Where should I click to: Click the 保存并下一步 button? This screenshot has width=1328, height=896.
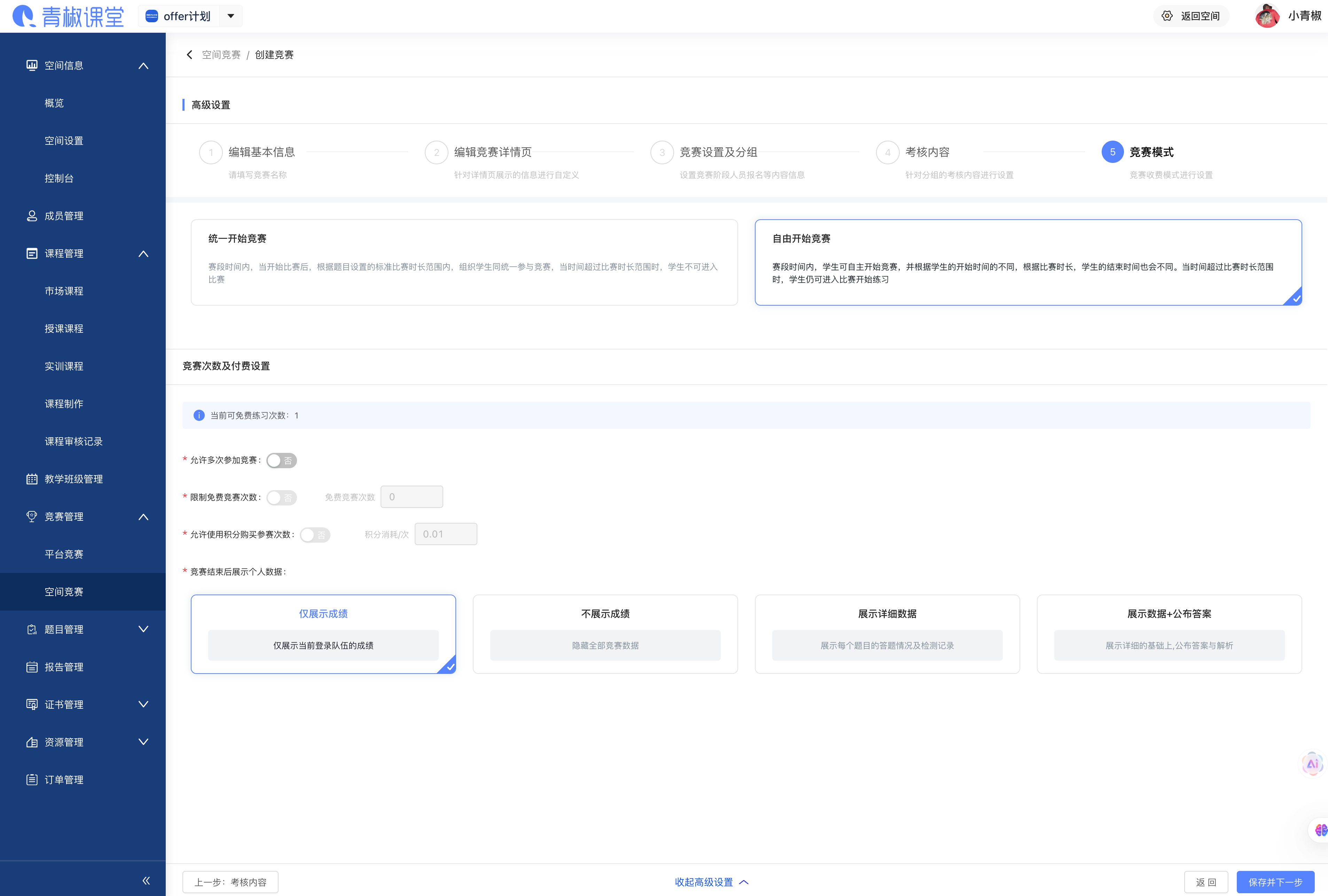point(1275,882)
